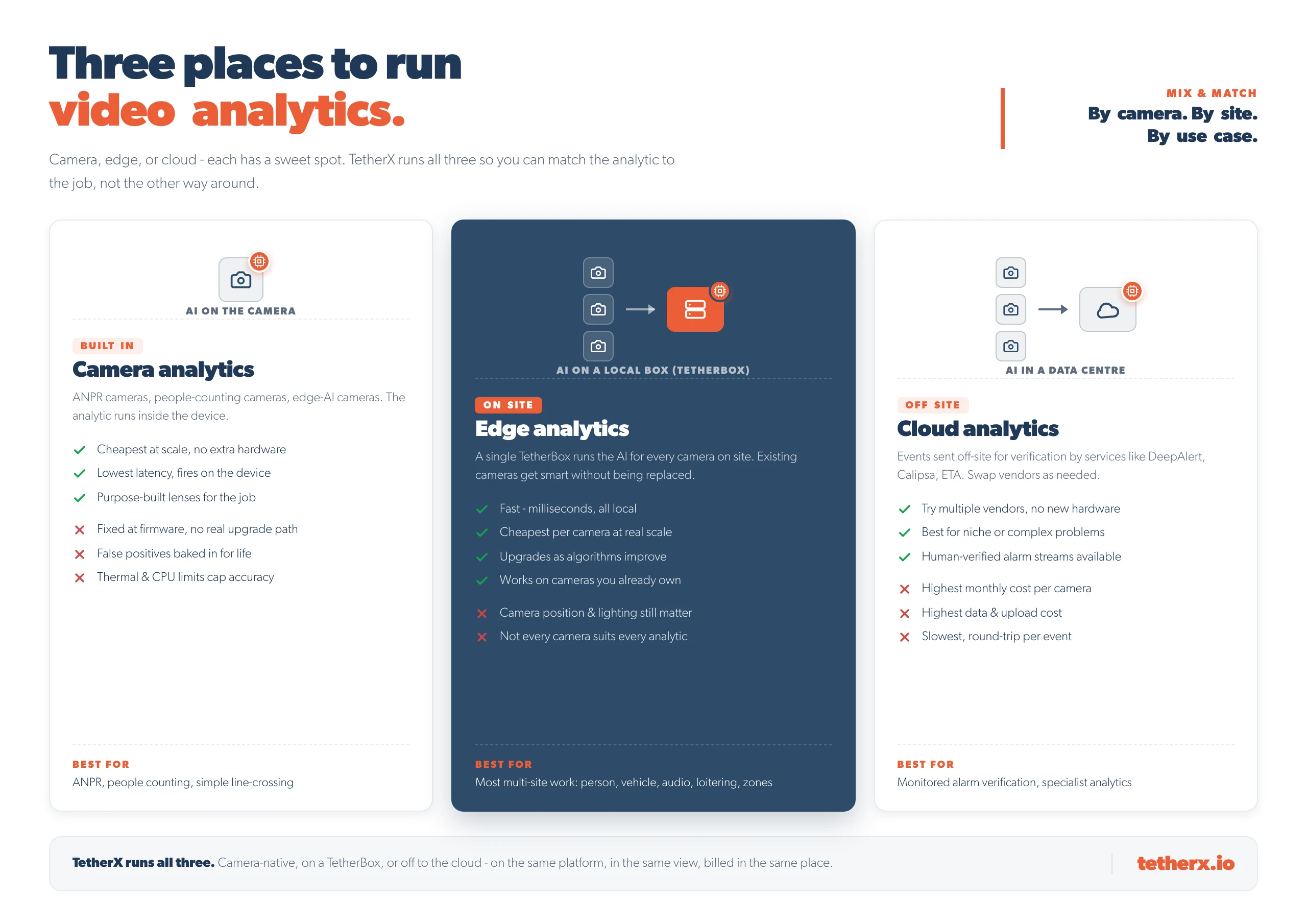The width and height of the screenshot is (1307, 924).
Task: Click the top camera icon in the Edge card
Action: [598, 273]
